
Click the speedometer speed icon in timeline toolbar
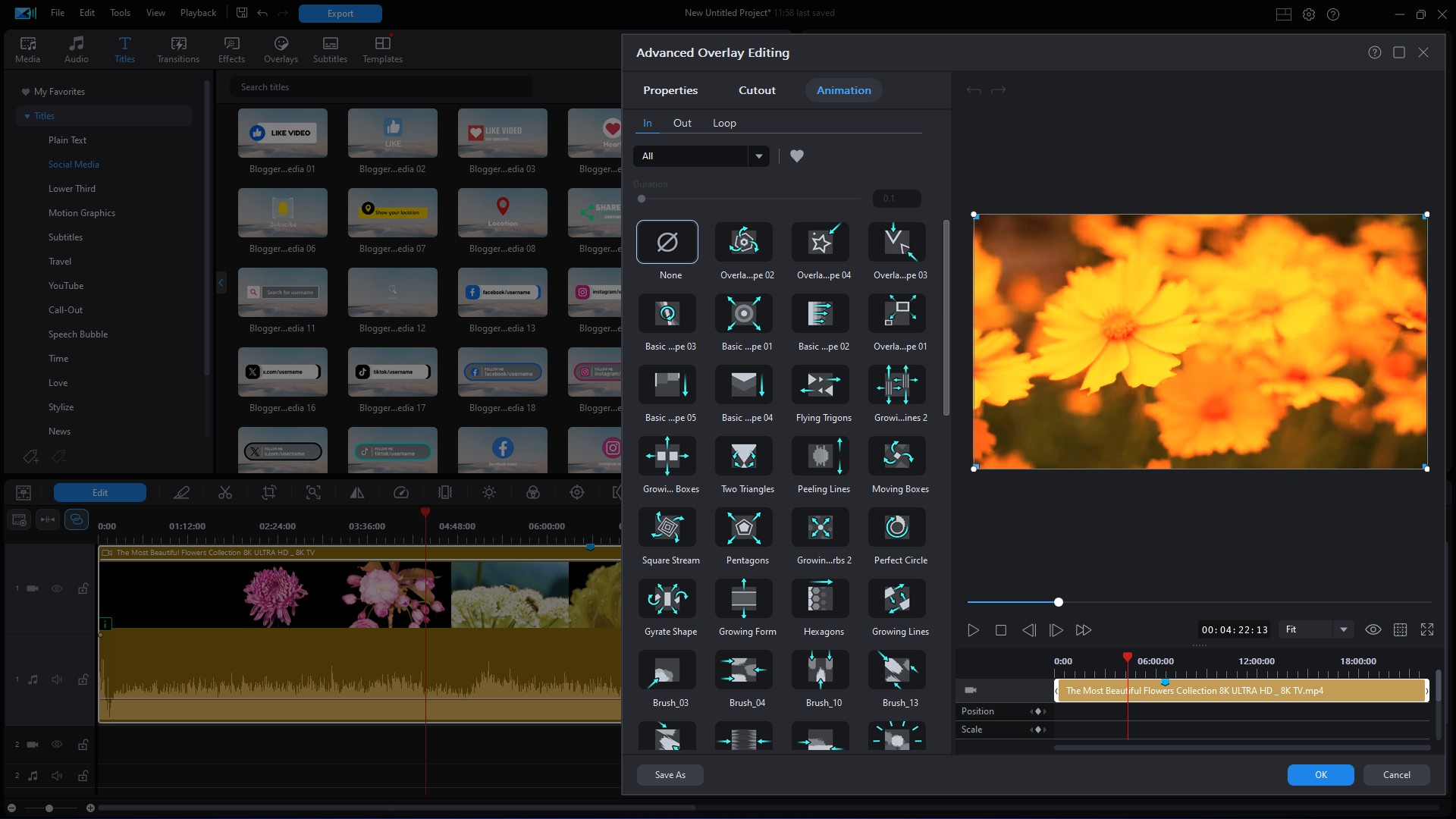click(x=401, y=493)
